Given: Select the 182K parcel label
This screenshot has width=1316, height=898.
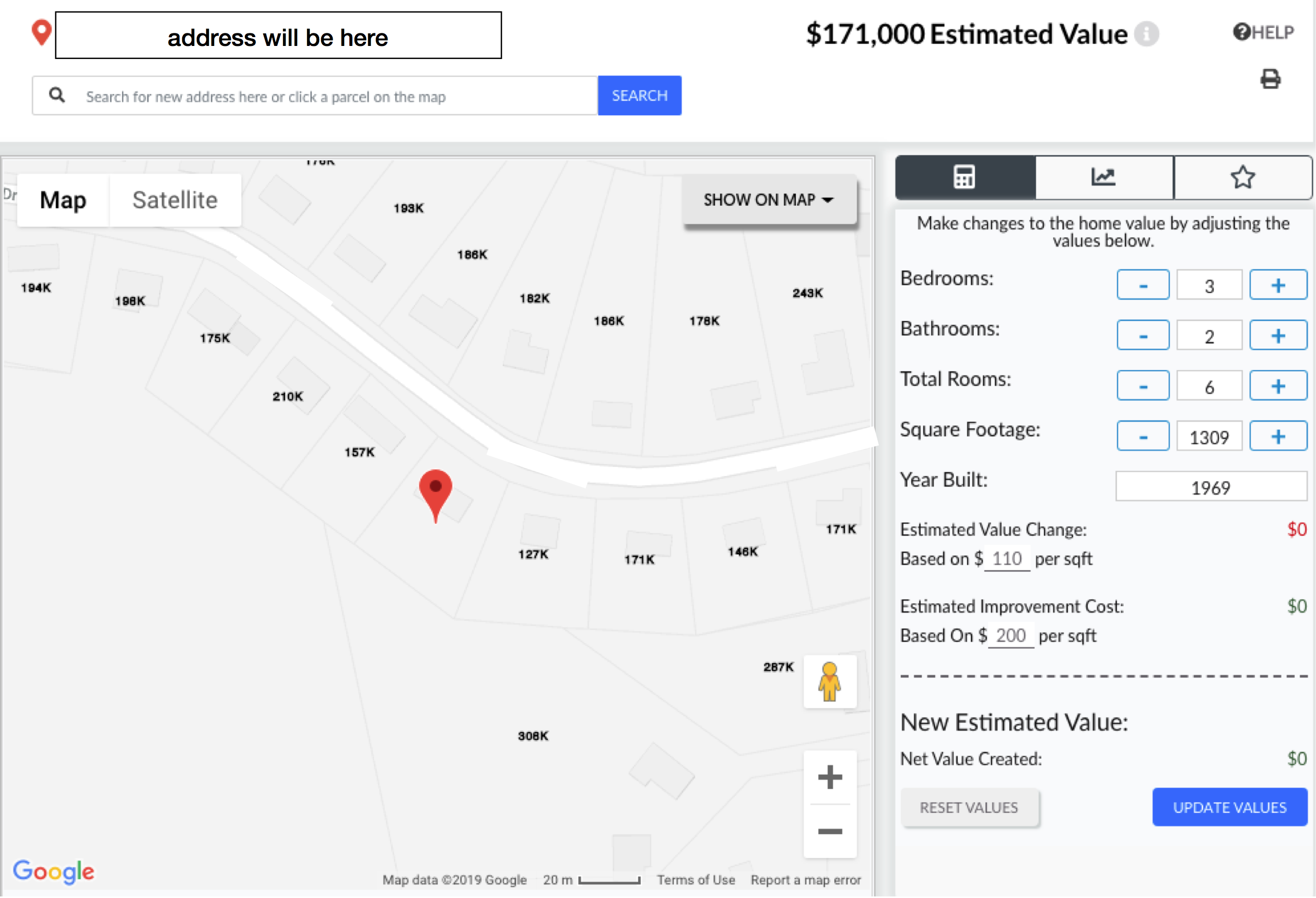Looking at the screenshot, I should [x=535, y=299].
